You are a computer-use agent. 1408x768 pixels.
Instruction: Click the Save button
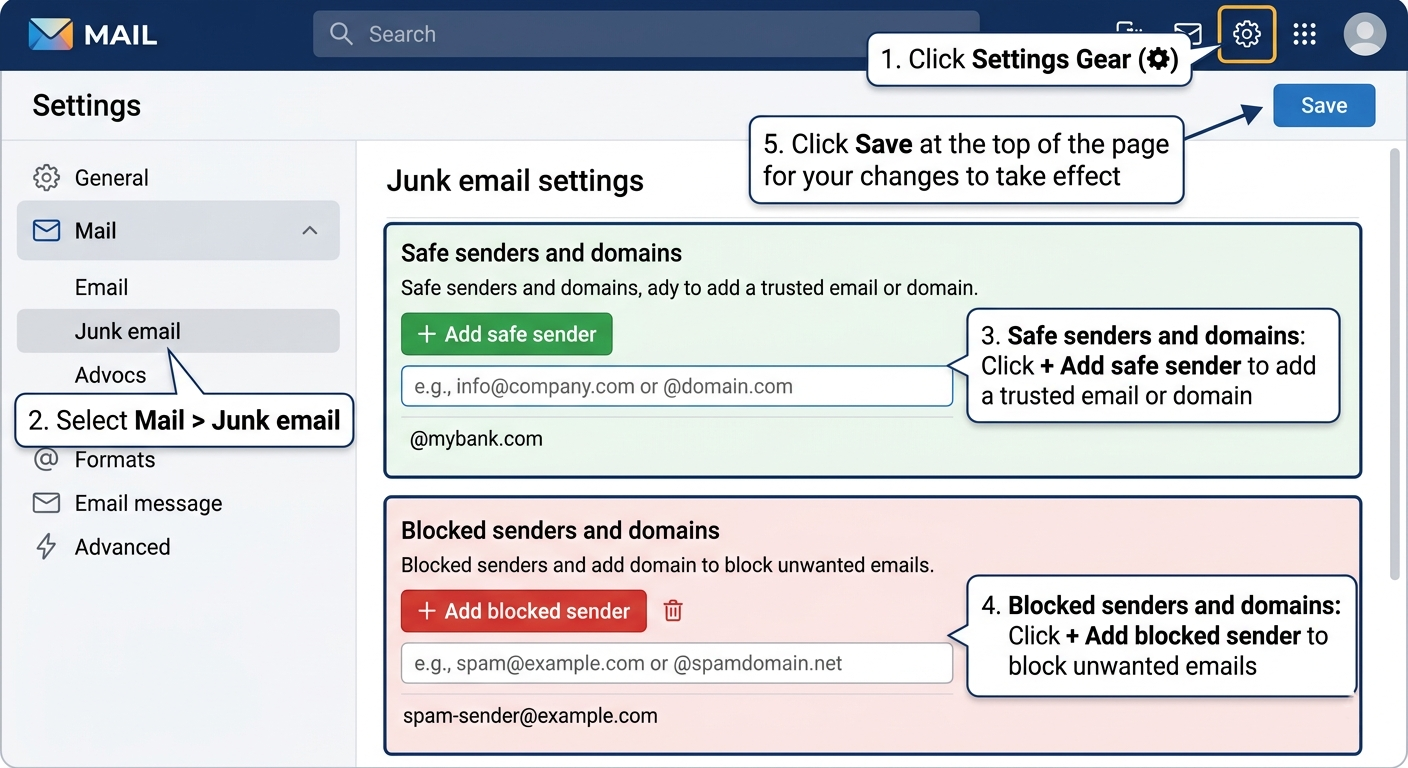click(1323, 105)
